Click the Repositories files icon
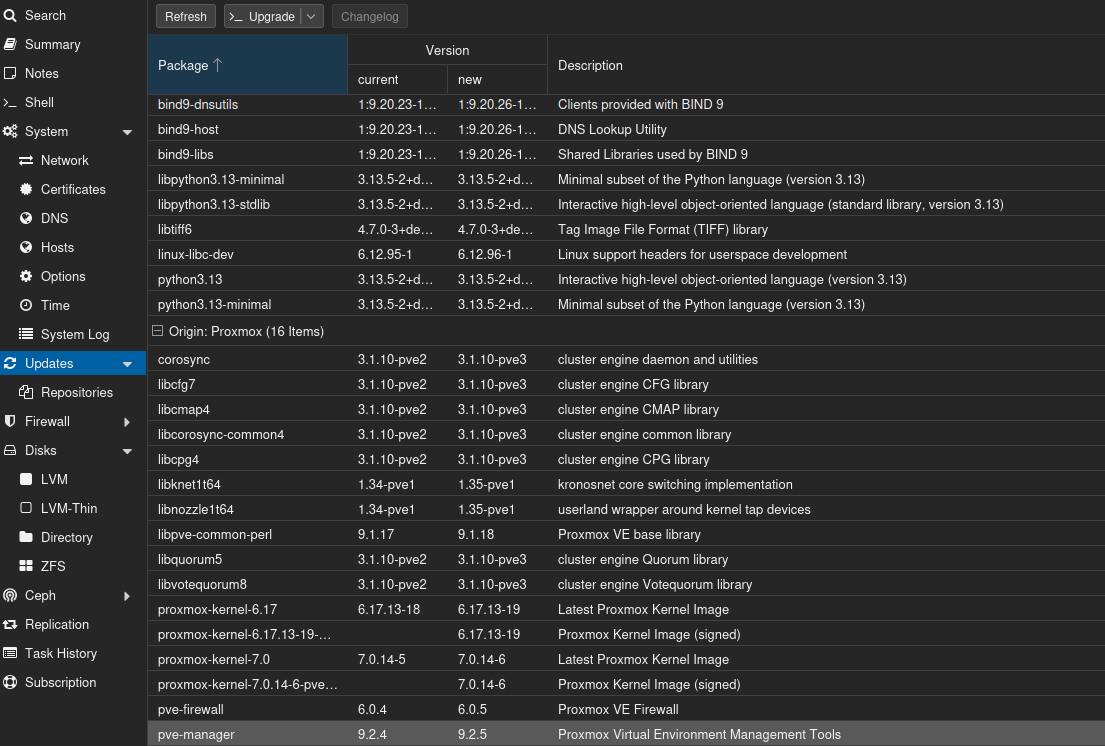The image size is (1105, 746). [x=26, y=392]
